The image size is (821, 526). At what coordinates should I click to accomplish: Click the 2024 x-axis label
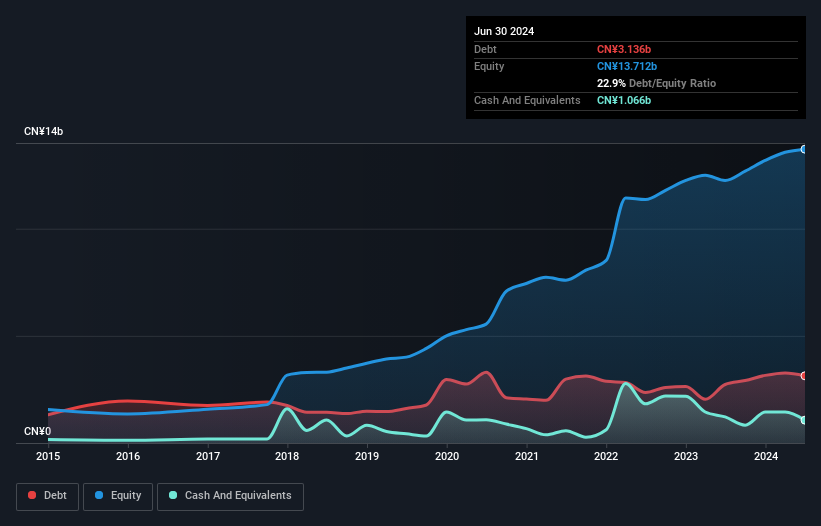pos(766,456)
